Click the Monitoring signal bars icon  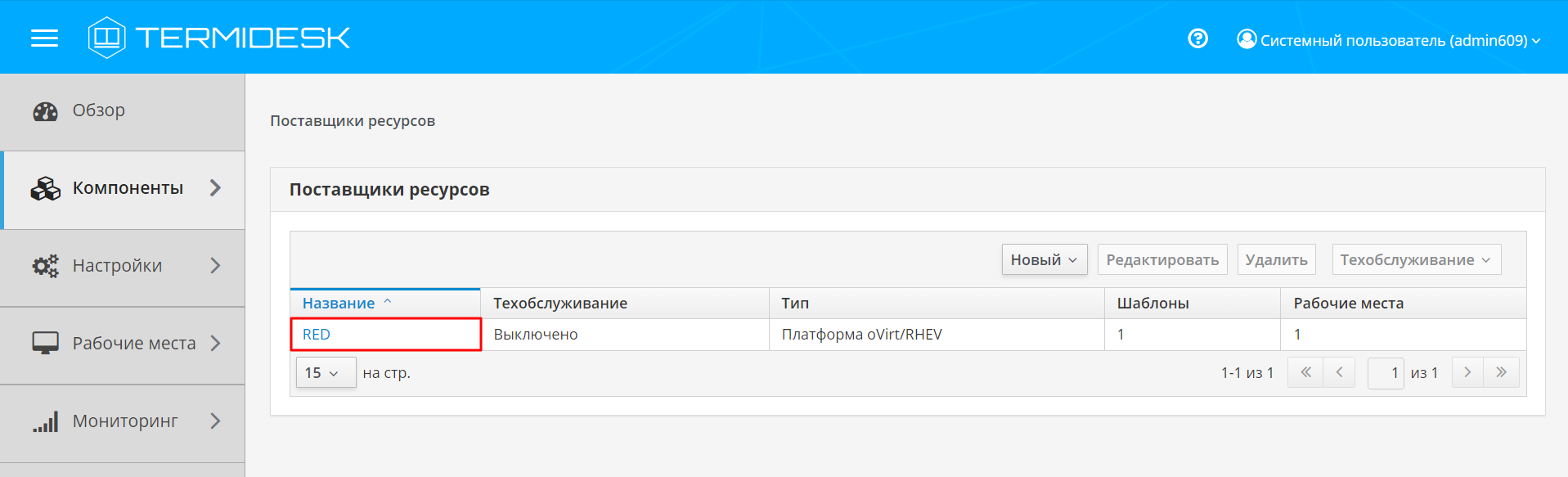(x=46, y=422)
